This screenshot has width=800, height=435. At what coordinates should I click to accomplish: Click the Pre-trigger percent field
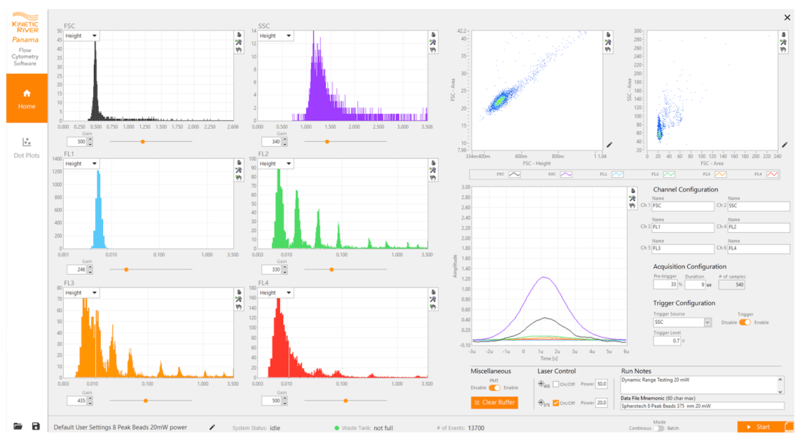click(x=665, y=285)
